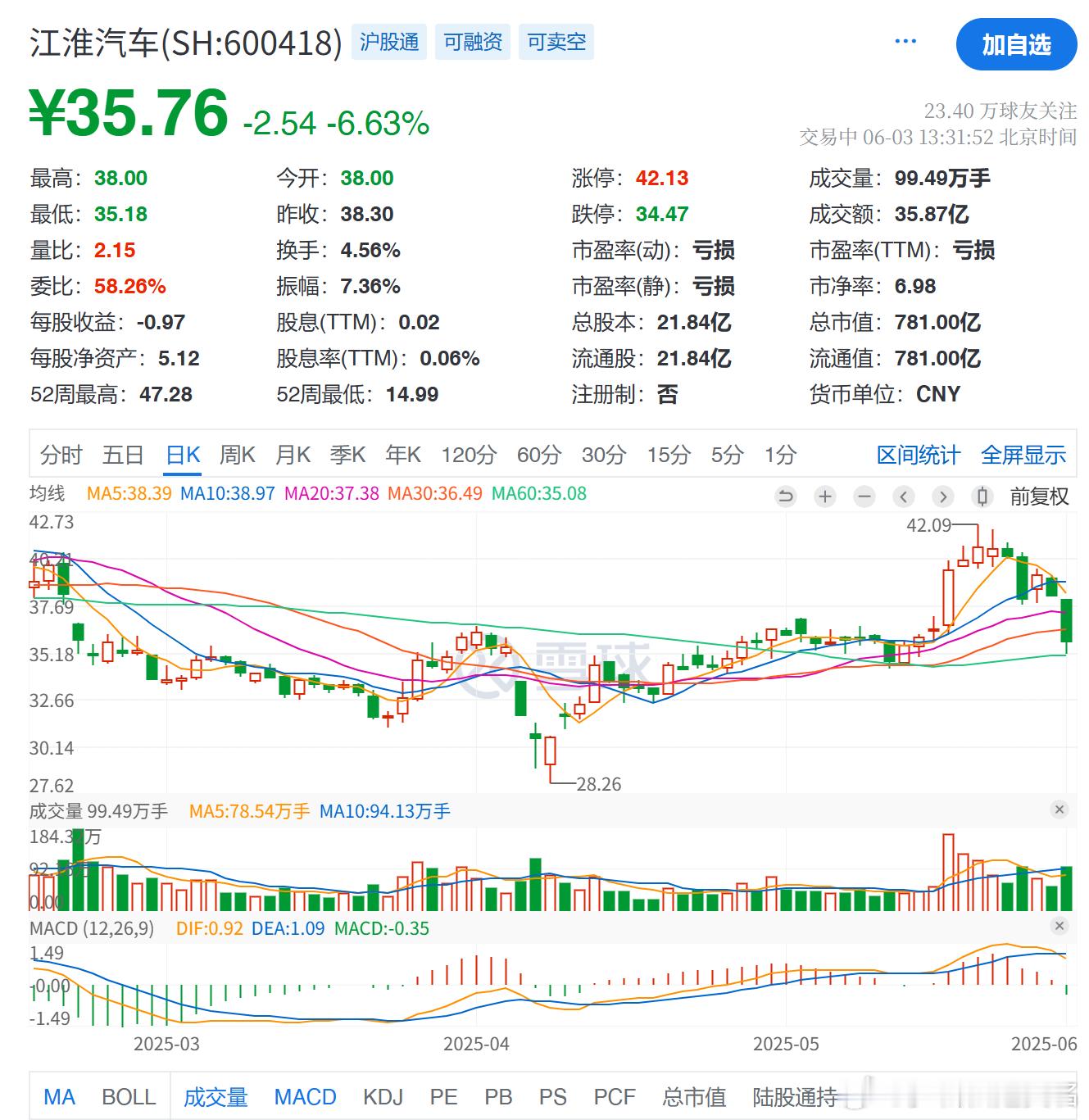
Task: Click the 委比 value 58.26%
Action: point(130,286)
